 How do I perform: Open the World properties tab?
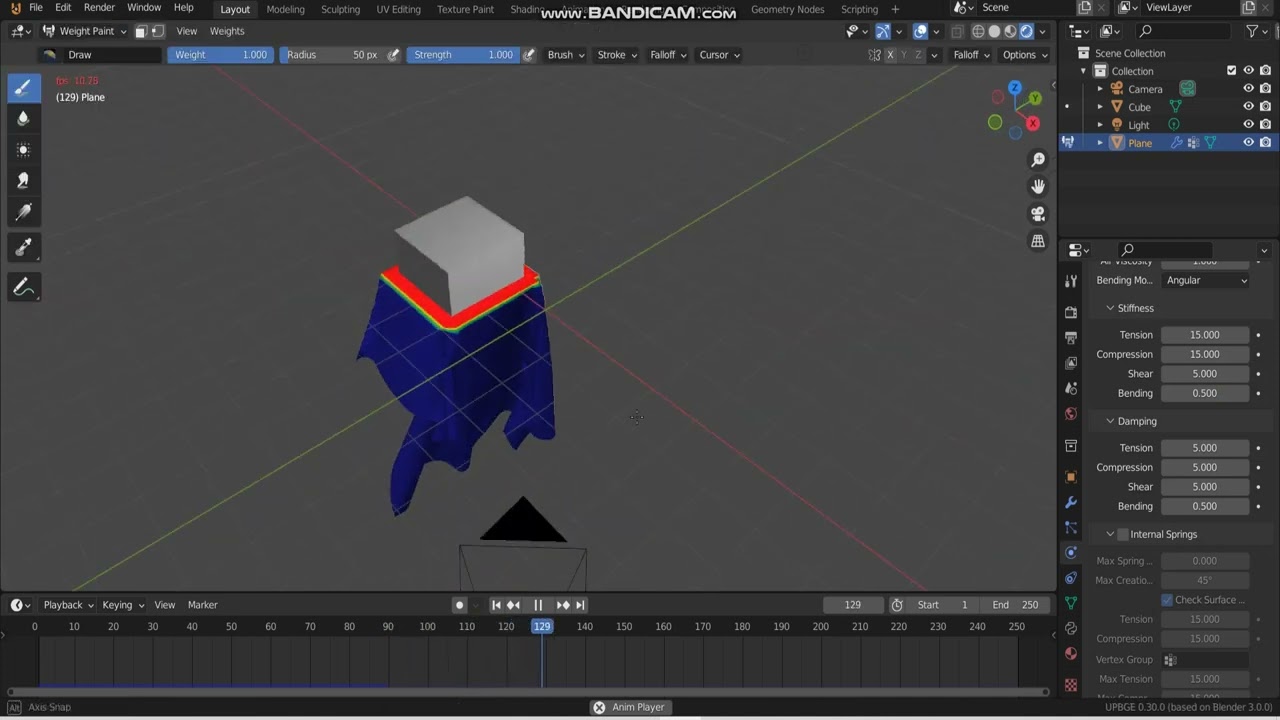click(1071, 414)
